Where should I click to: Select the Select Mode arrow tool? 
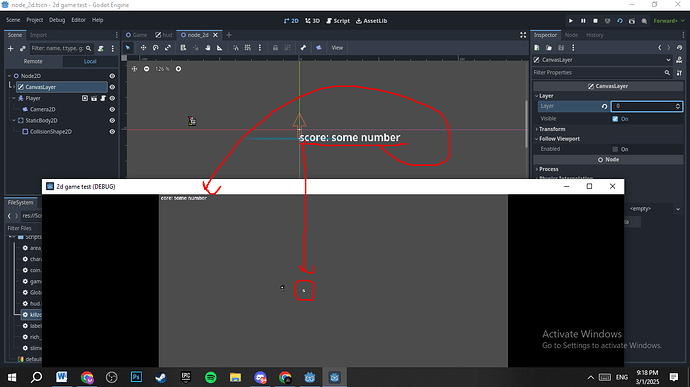(128, 48)
